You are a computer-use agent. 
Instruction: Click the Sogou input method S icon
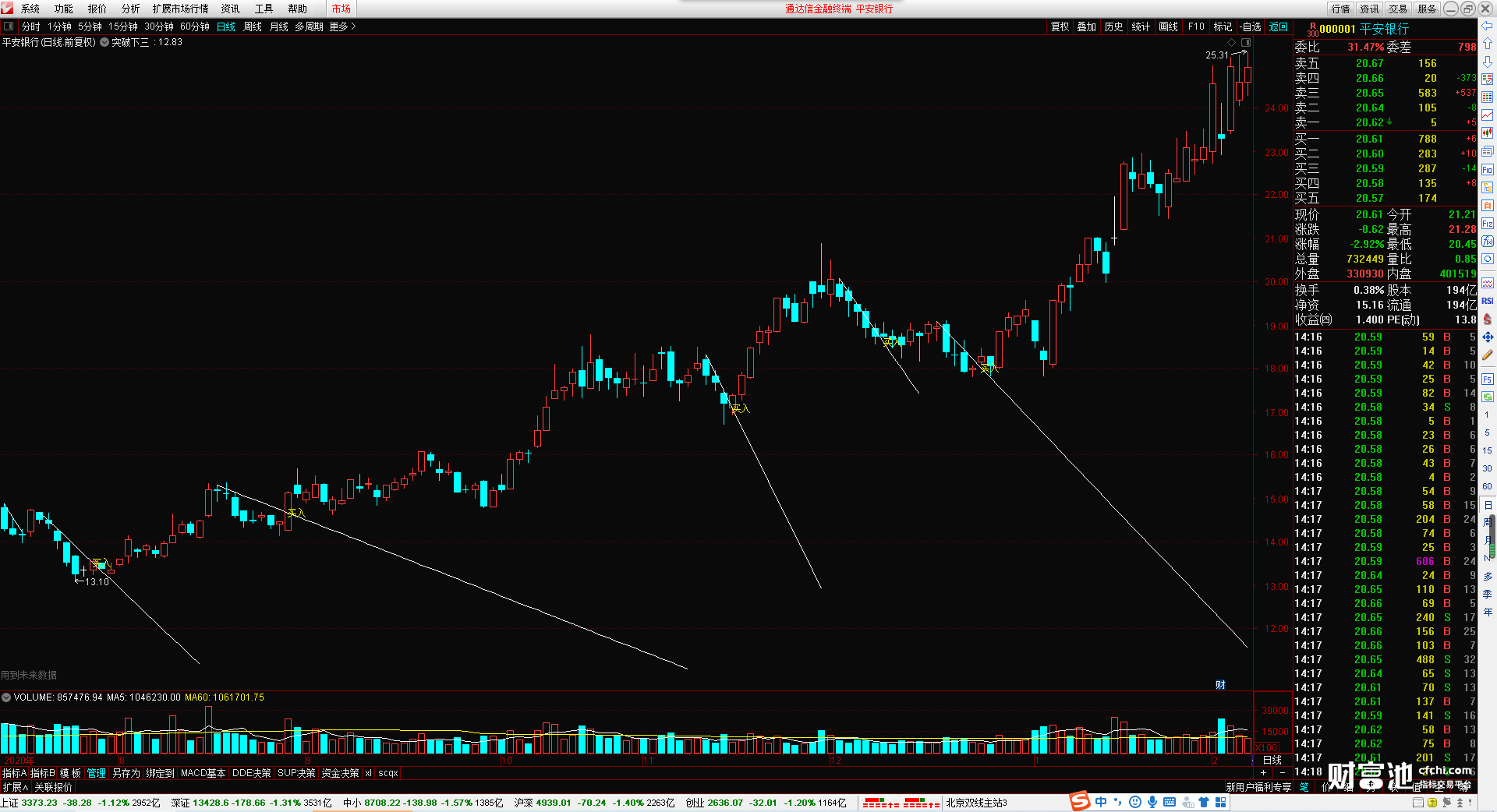[1080, 801]
